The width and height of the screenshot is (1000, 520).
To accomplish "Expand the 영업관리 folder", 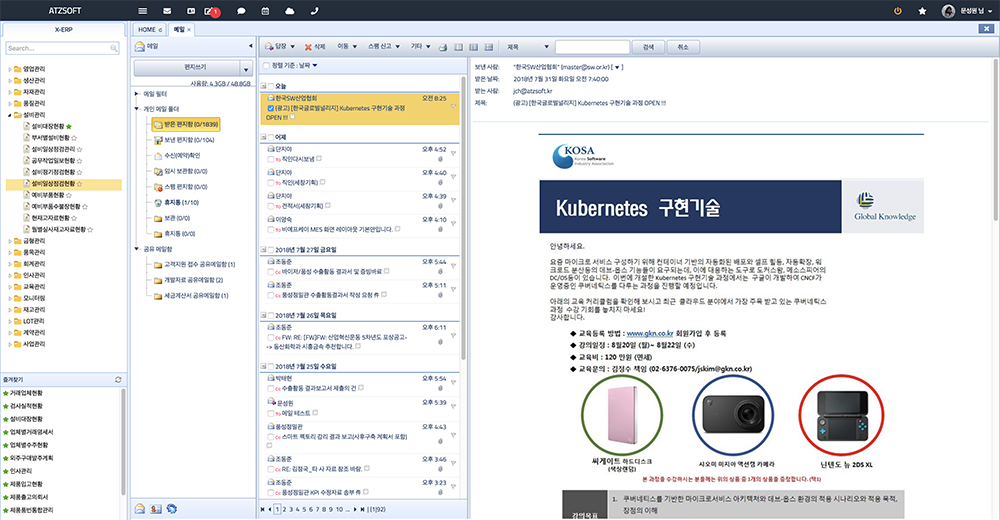I will pyautogui.click(x=10, y=69).
